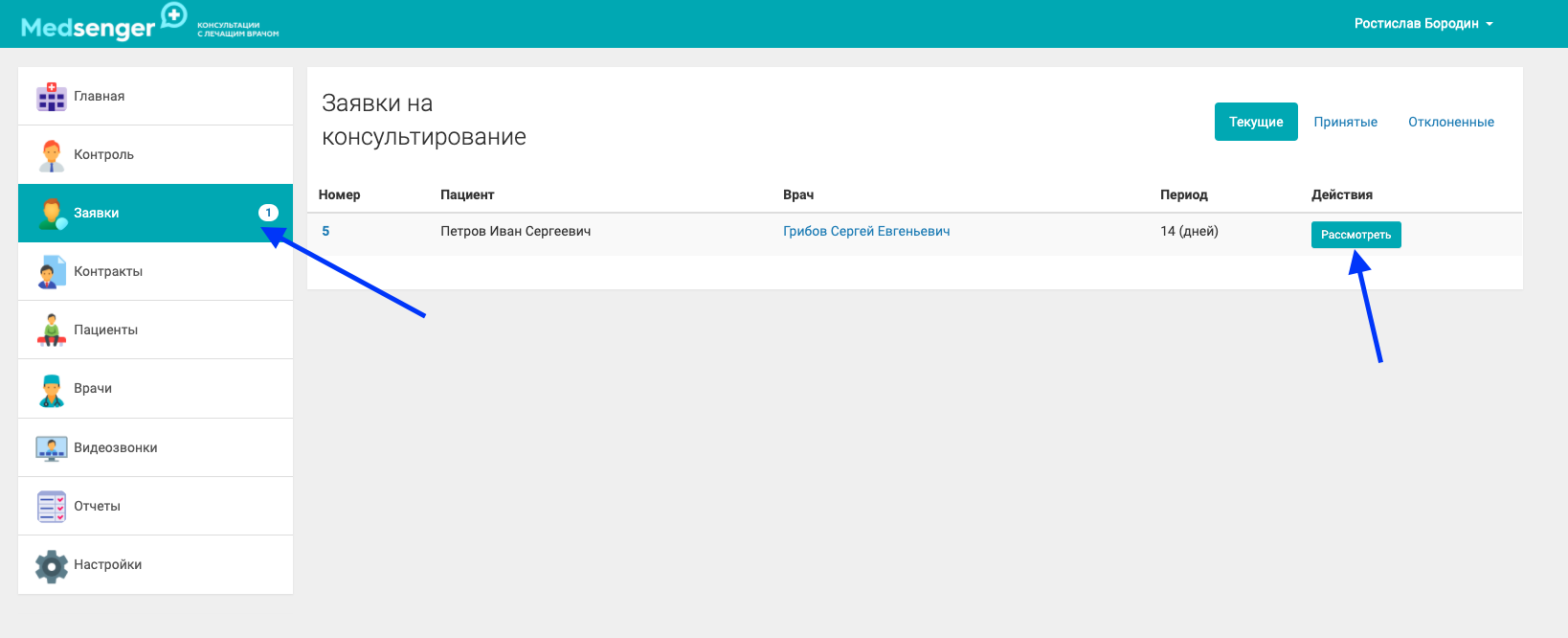This screenshot has height=638, width=1568.
Task: Switch to the Отклоненные tab
Action: coord(1450,122)
